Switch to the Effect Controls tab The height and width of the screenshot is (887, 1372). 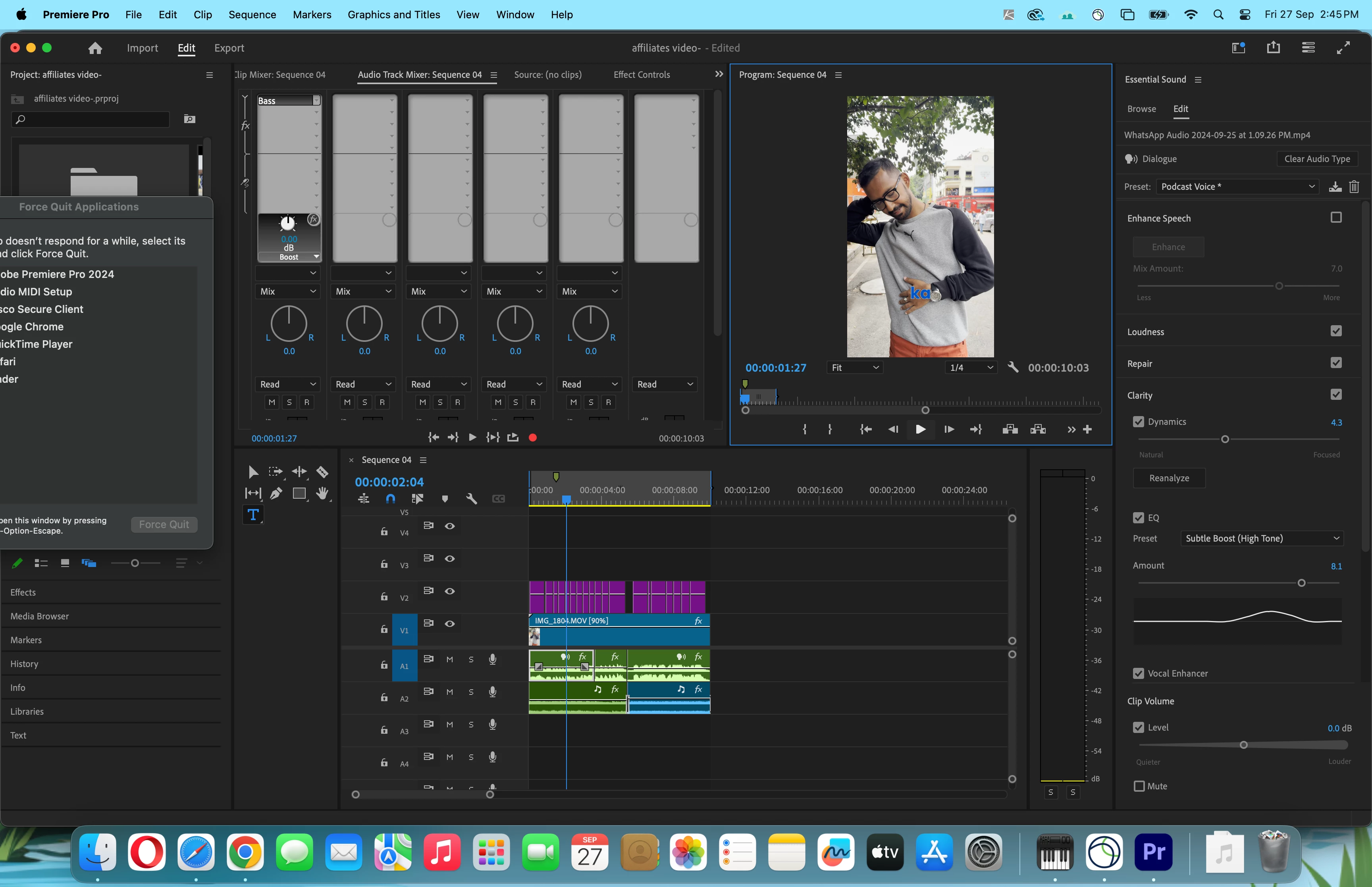[642, 75]
